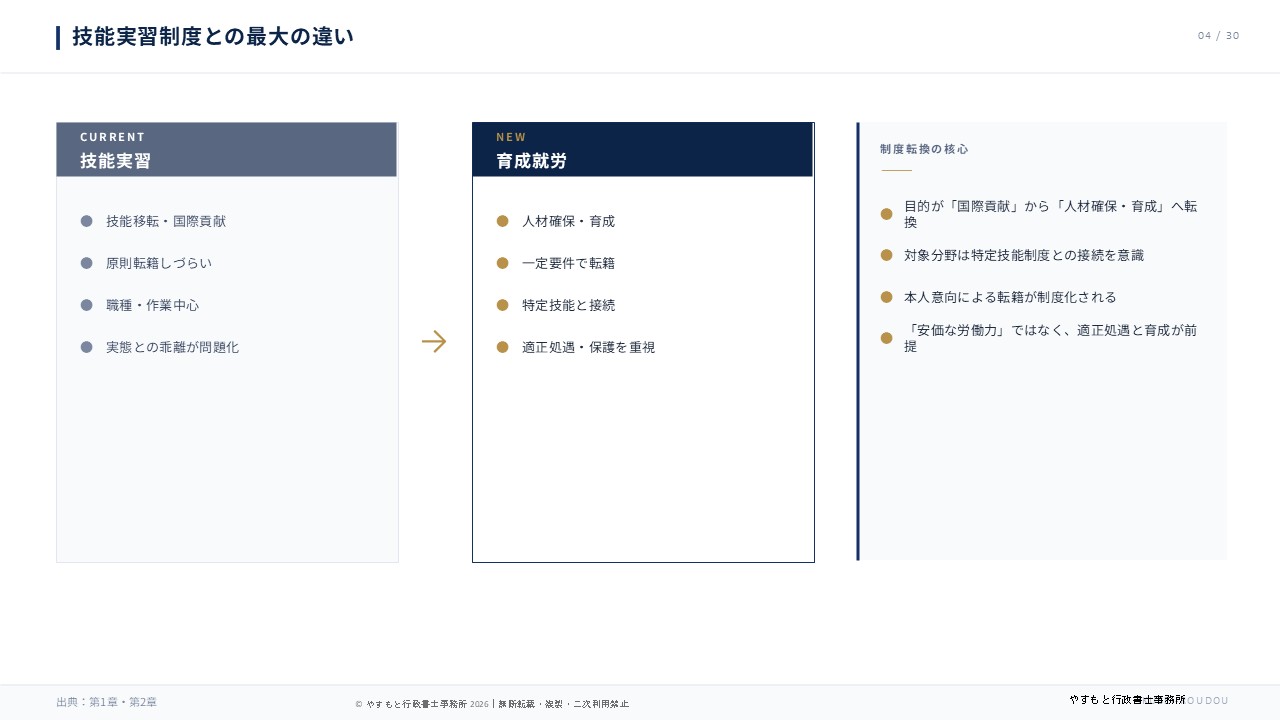Click the slide title 技能実習制度との最大の違い
1280x720 pixels.
tap(213, 37)
